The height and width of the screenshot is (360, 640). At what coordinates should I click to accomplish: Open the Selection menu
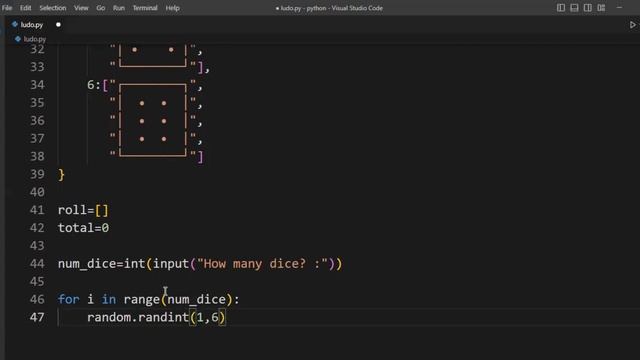(53, 8)
